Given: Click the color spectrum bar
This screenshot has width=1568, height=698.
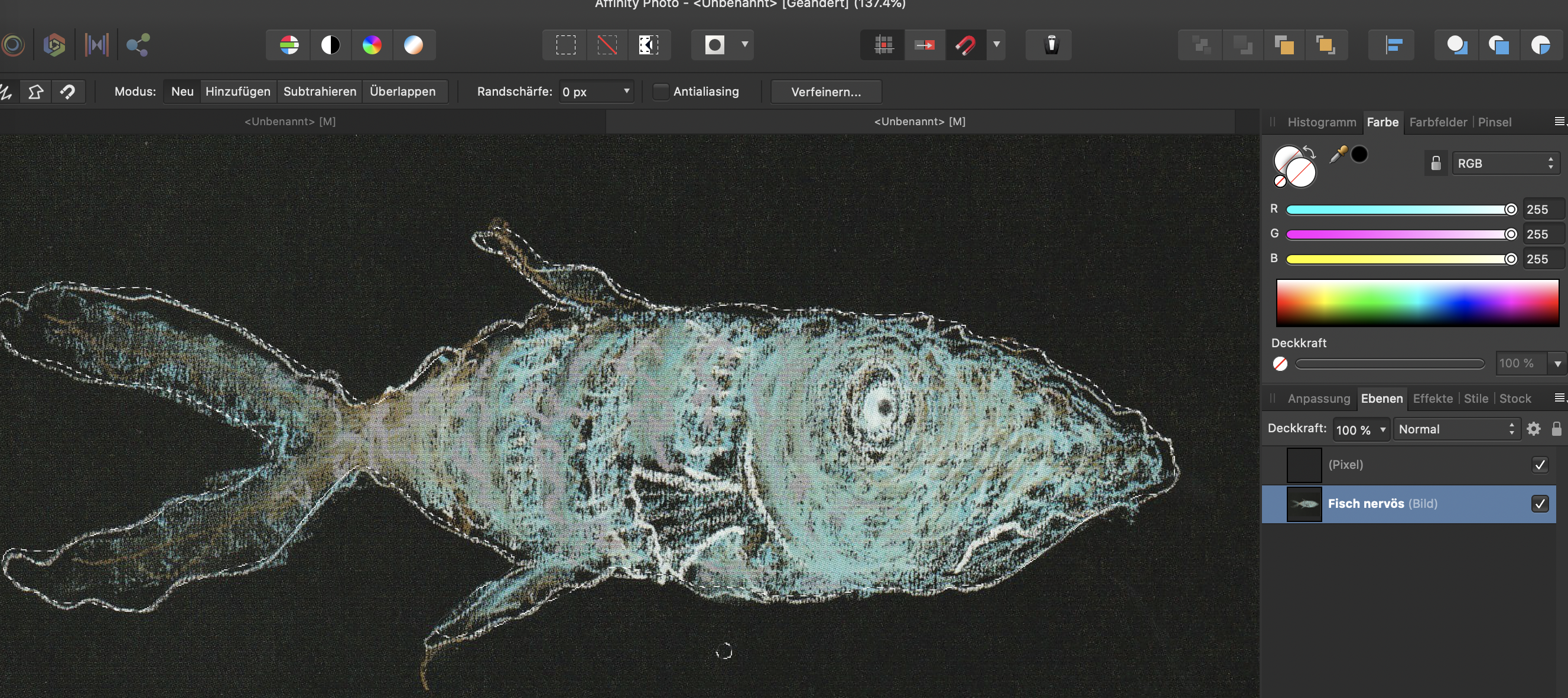Looking at the screenshot, I should pos(1417,302).
